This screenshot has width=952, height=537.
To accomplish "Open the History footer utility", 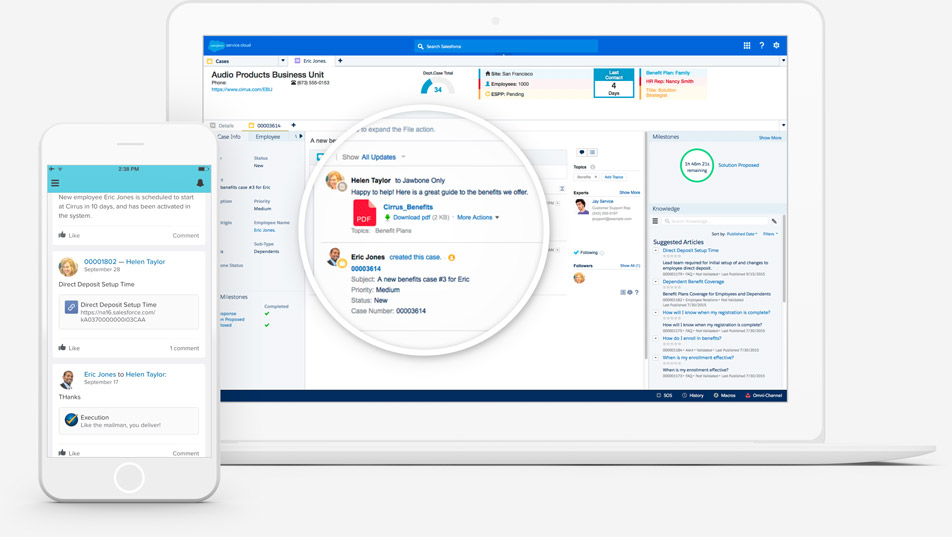I will point(693,395).
